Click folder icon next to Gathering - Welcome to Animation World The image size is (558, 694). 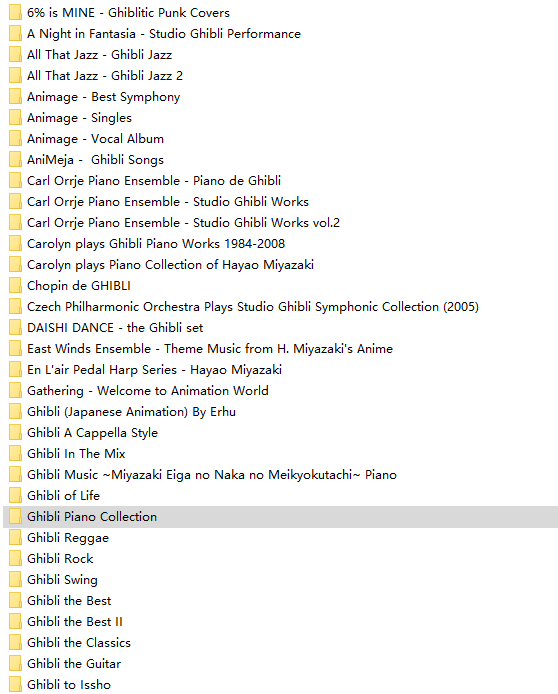(x=15, y=390)
